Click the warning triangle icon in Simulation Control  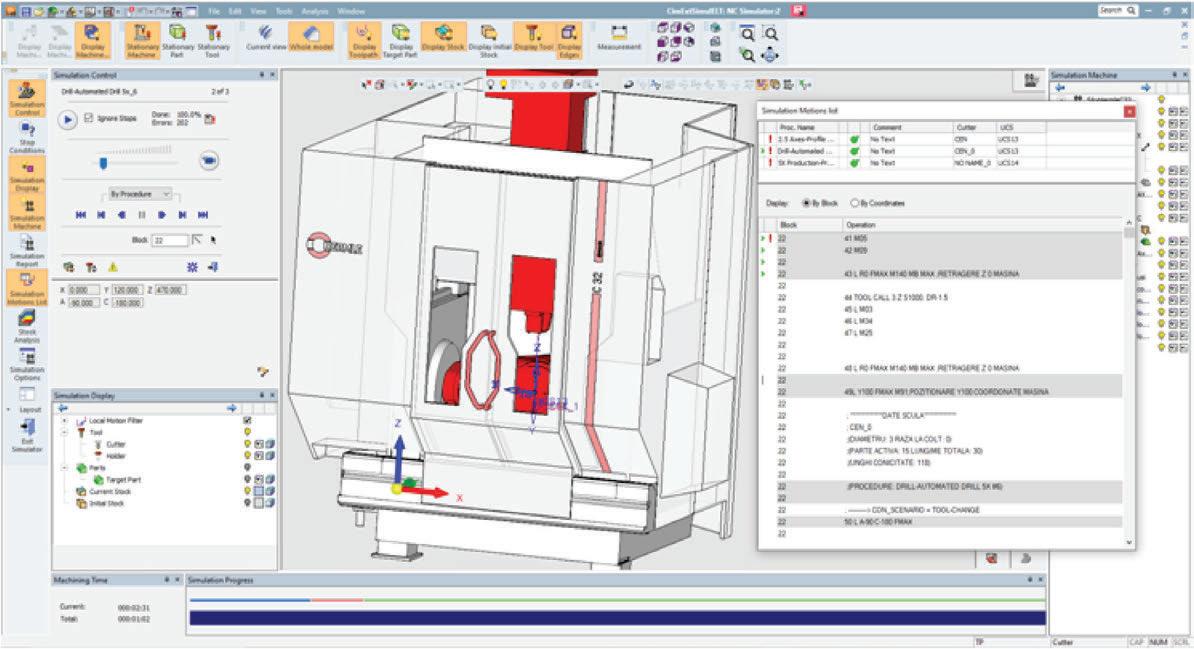click(113, 267)
